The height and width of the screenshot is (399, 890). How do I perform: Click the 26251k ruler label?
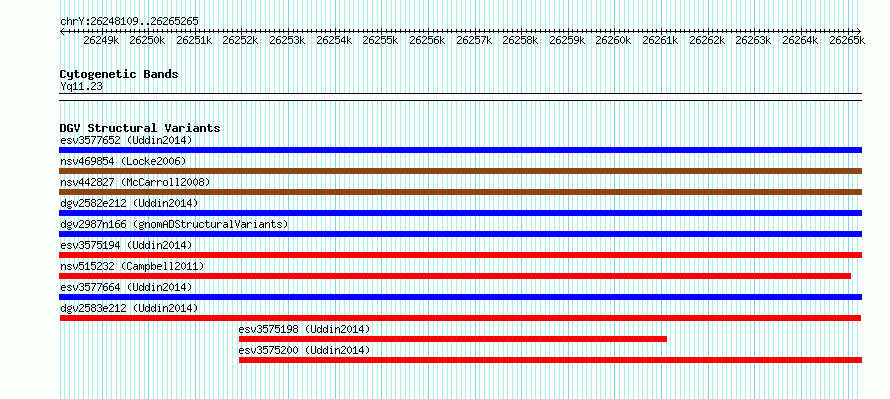[x=194, y=40]
